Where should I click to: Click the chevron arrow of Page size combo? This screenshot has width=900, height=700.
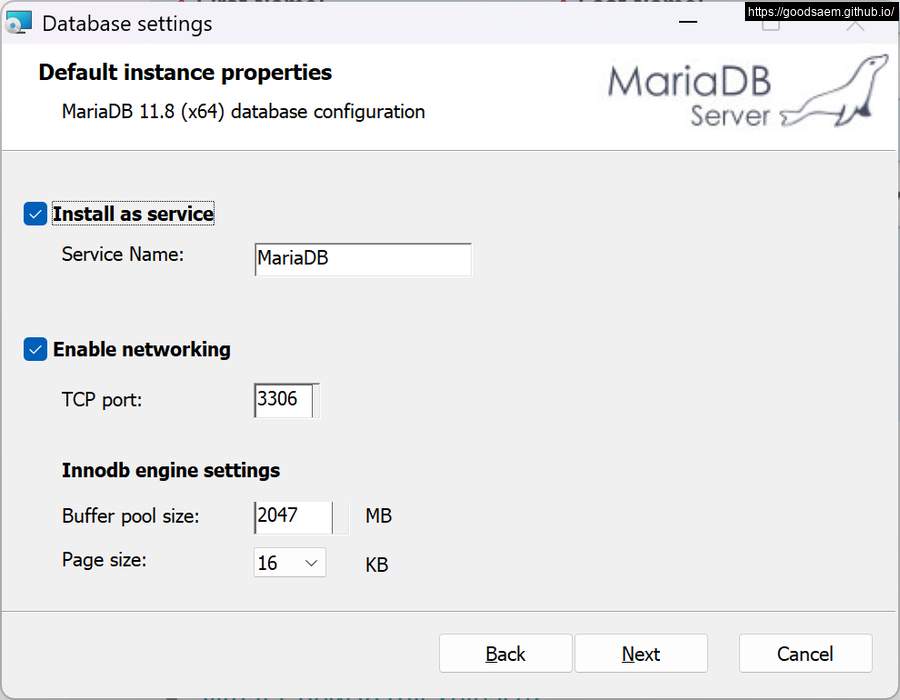point(311,563)
